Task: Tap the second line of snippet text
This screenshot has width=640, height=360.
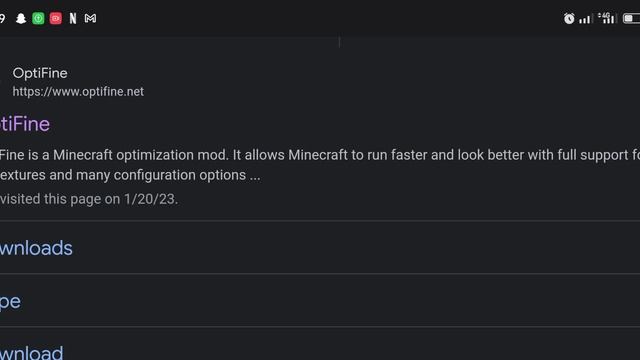Action: pyautogui.click(x=130, y=175)
